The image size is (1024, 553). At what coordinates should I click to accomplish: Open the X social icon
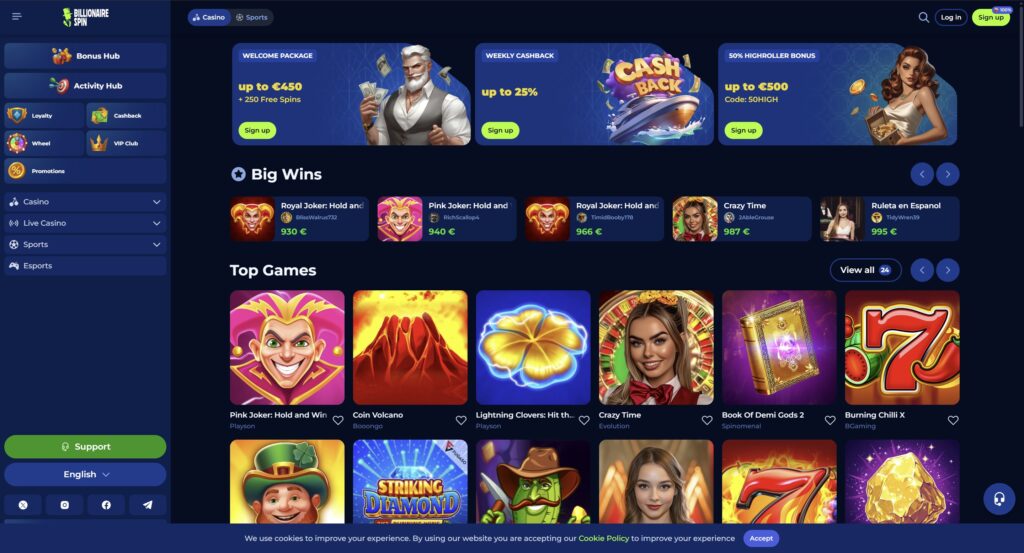click(23, 505)
